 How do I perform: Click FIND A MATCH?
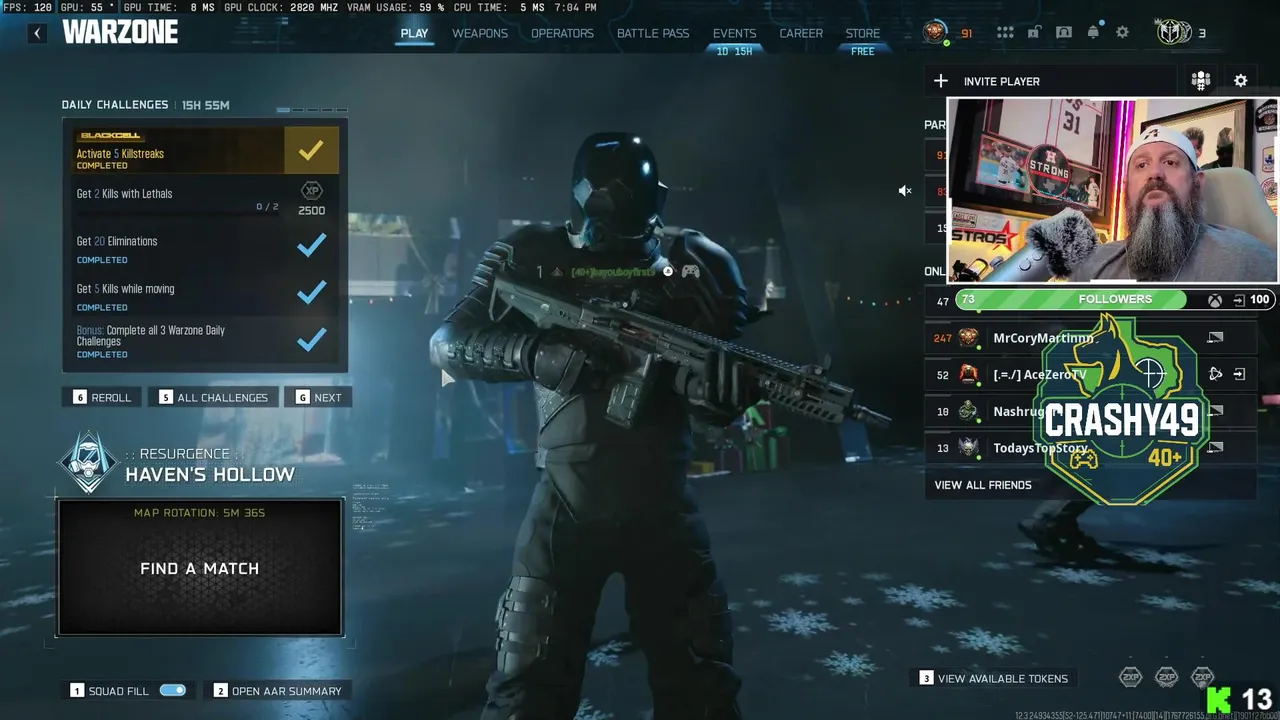pos(200,567)
